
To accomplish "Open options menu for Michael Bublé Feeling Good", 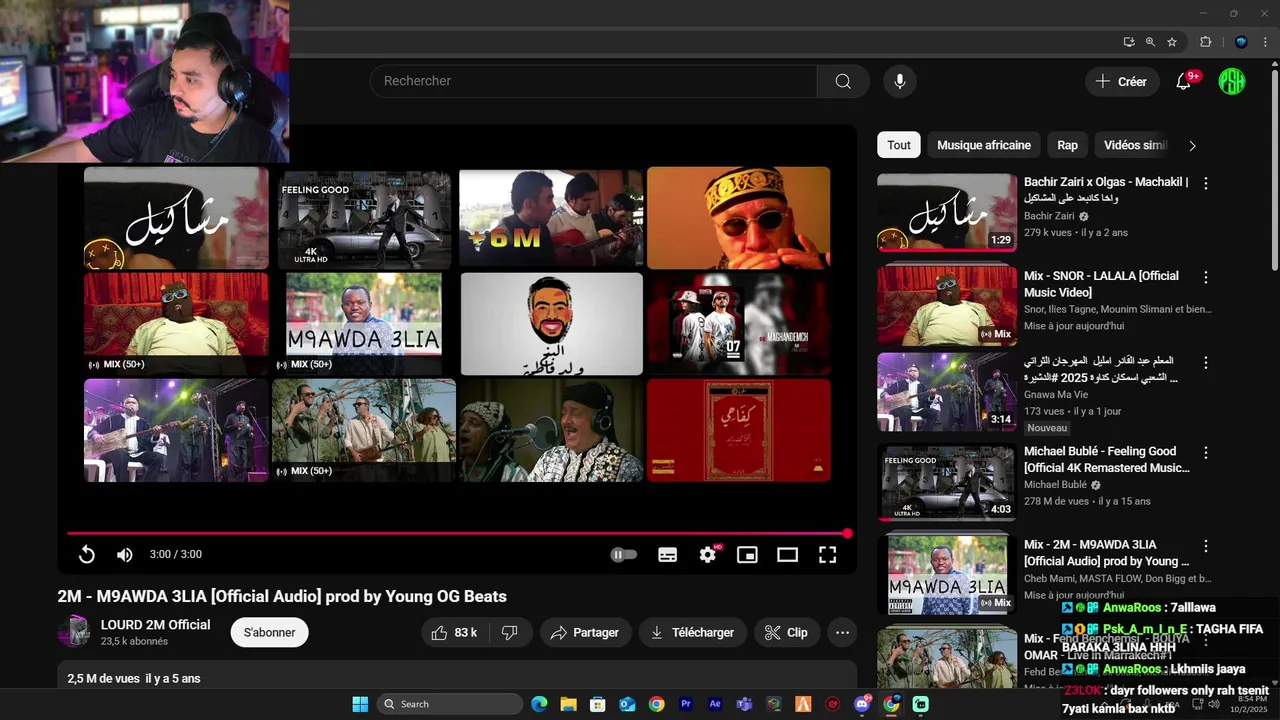I will (1206, 453).
